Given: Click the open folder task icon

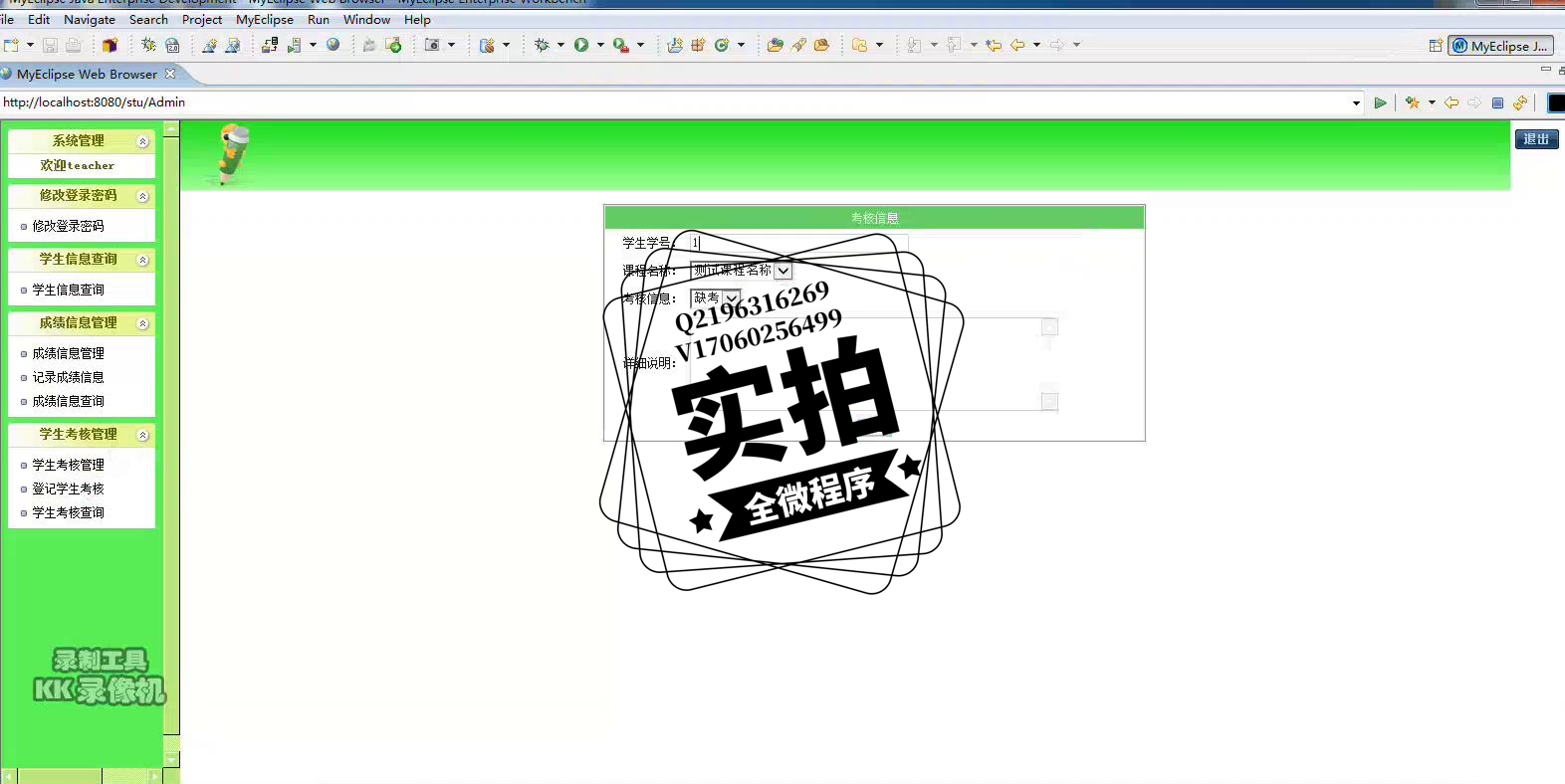Looking at the screenshot, I should [x=821, y=45].
